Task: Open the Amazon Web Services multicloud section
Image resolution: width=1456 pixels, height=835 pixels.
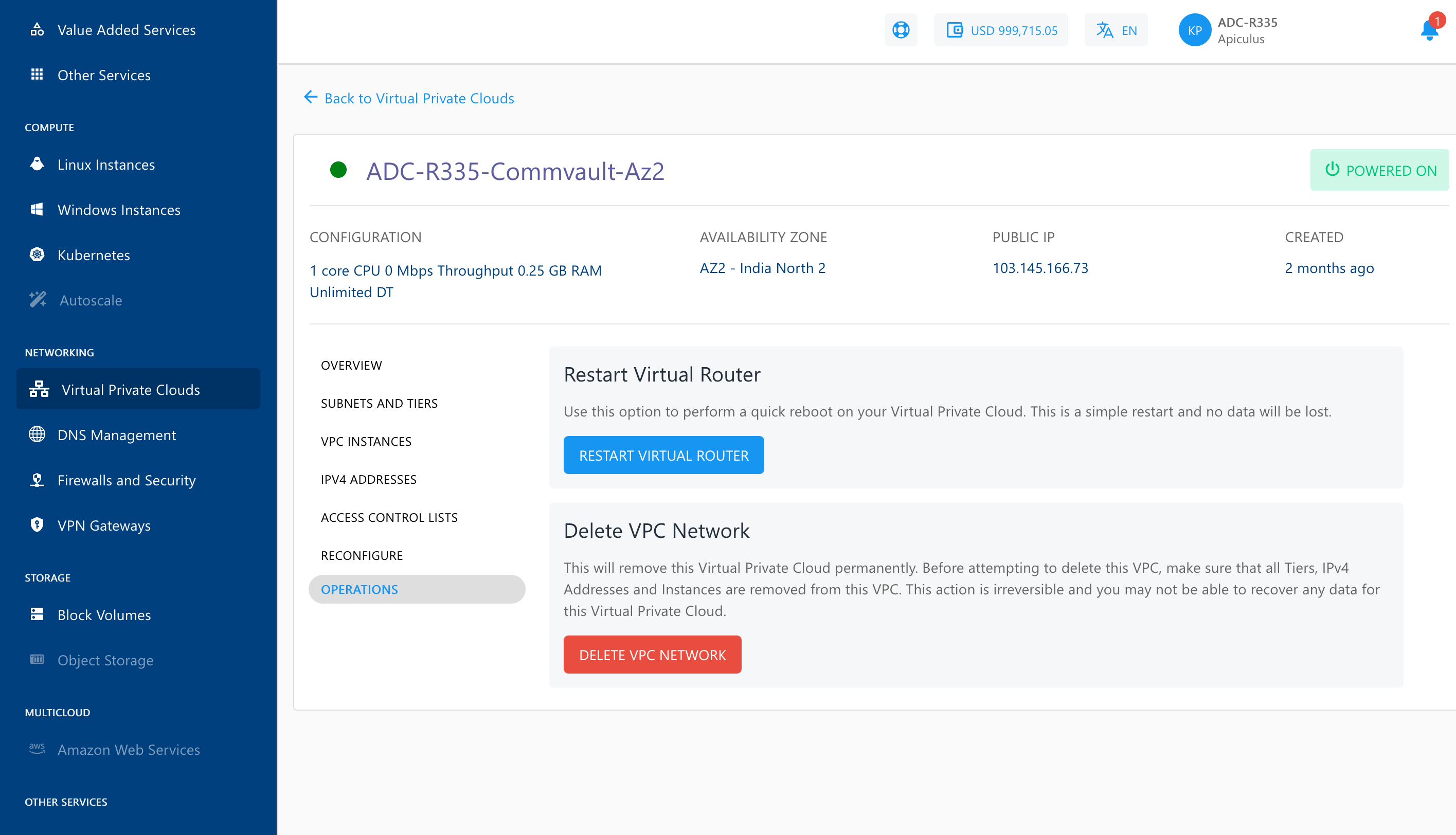Action: pyautogui.click(x=129, y=750)
